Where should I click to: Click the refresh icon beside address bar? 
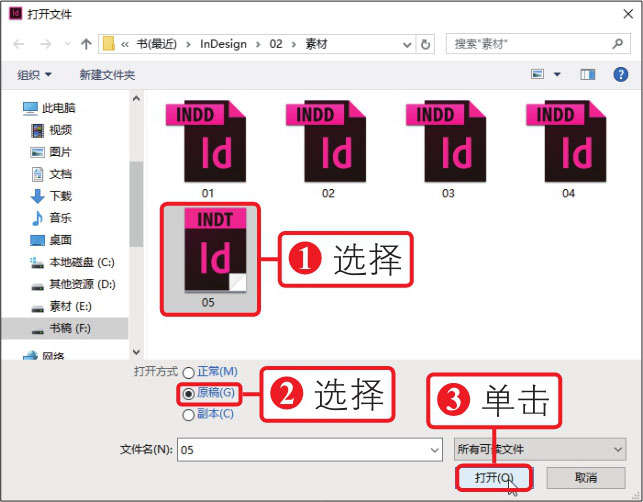click(x=427, y=44)
